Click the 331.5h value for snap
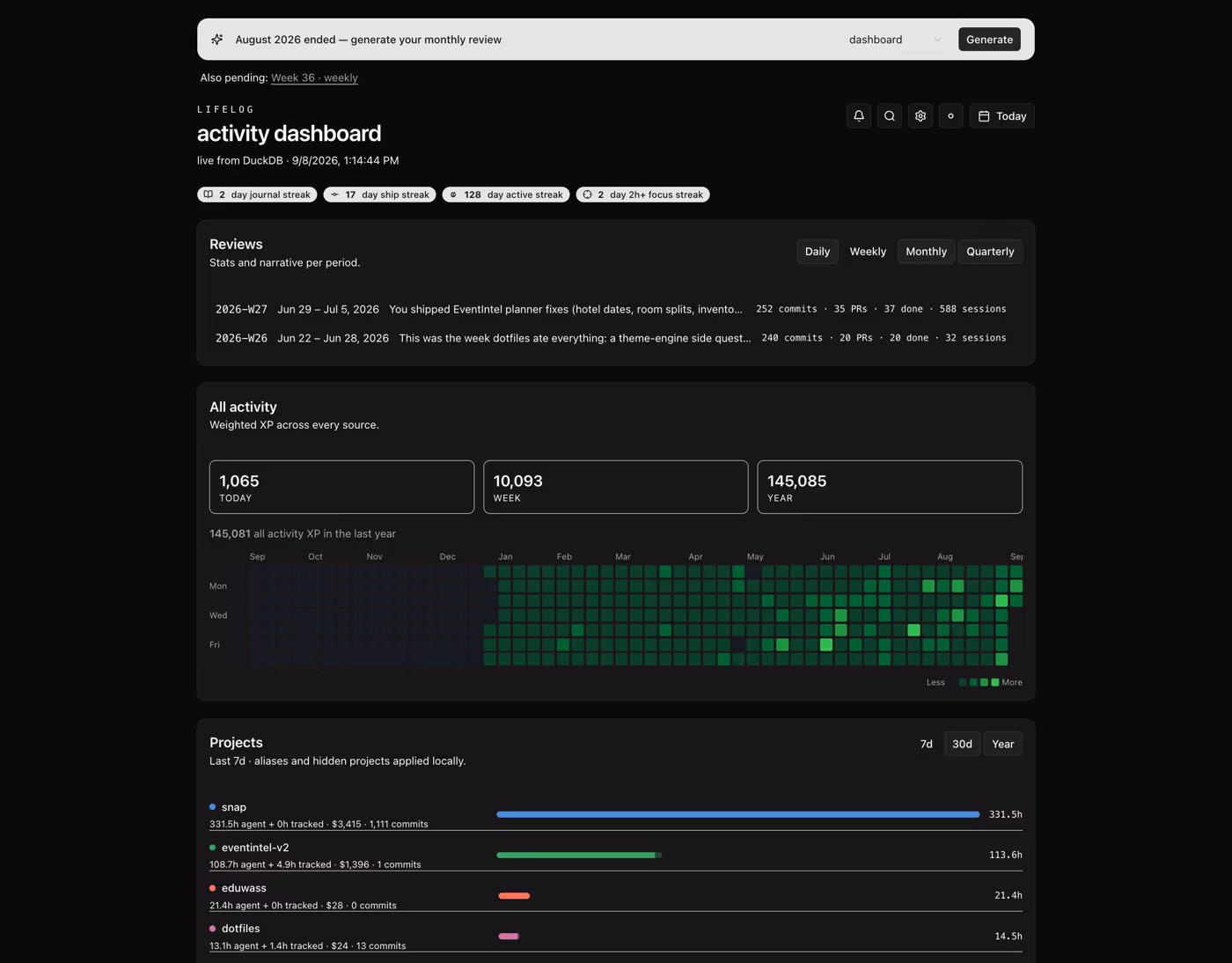The width and height of the screenshot is (1232, 963). pyautogui.click(x=1006, y=814)
